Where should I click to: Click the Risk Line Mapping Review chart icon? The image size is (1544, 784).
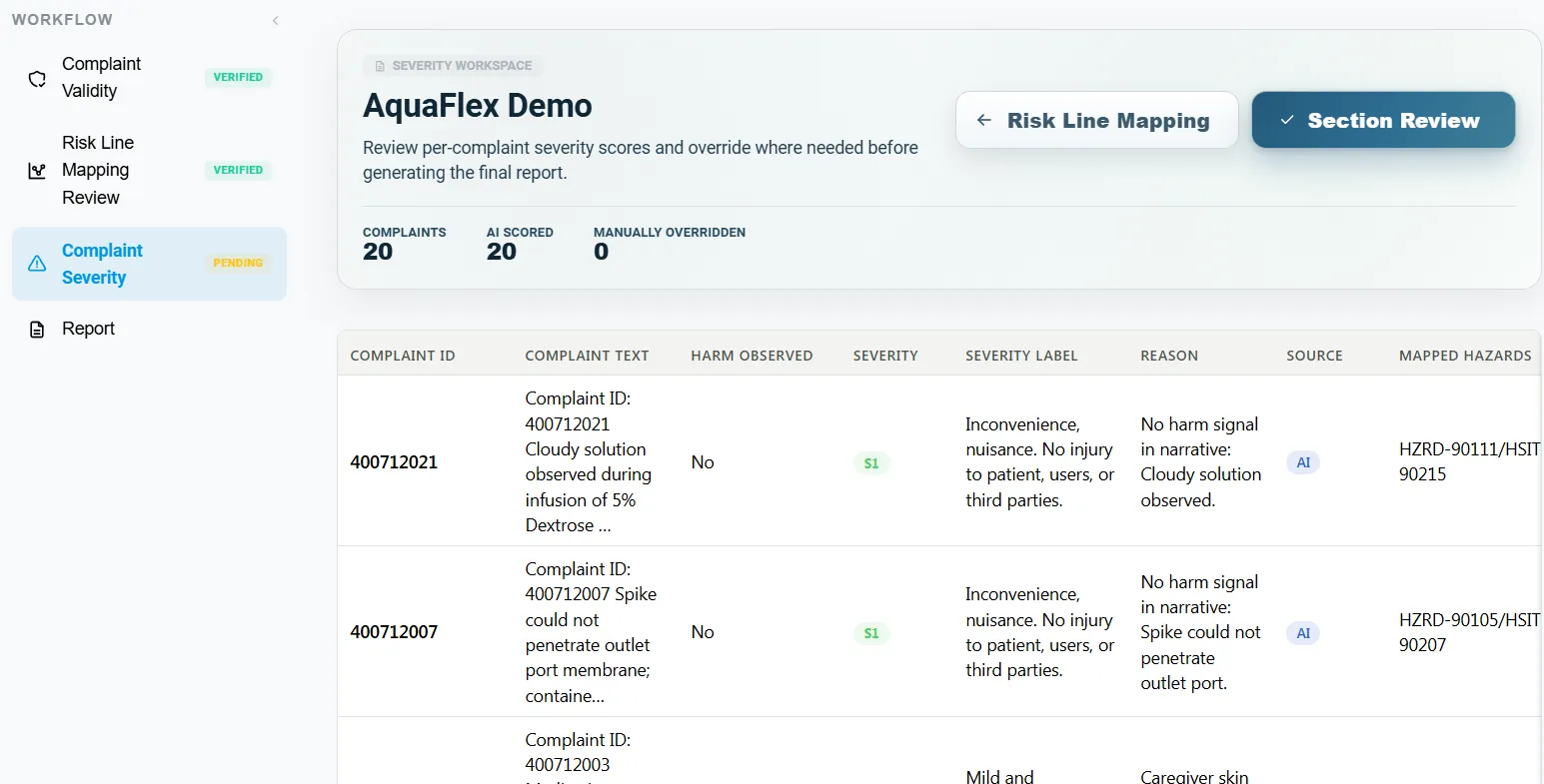[37, 171]
